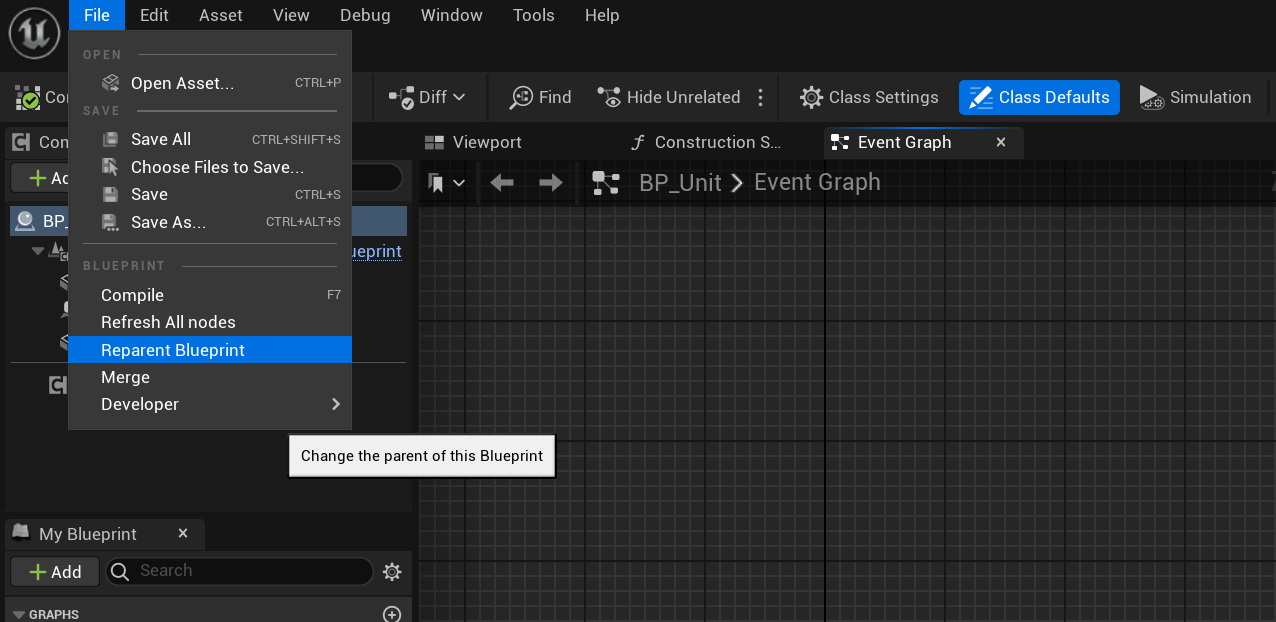Screen dimensions: 1276x622
Task: Open My Blueprint settings gear
Action: click(392, 572)
